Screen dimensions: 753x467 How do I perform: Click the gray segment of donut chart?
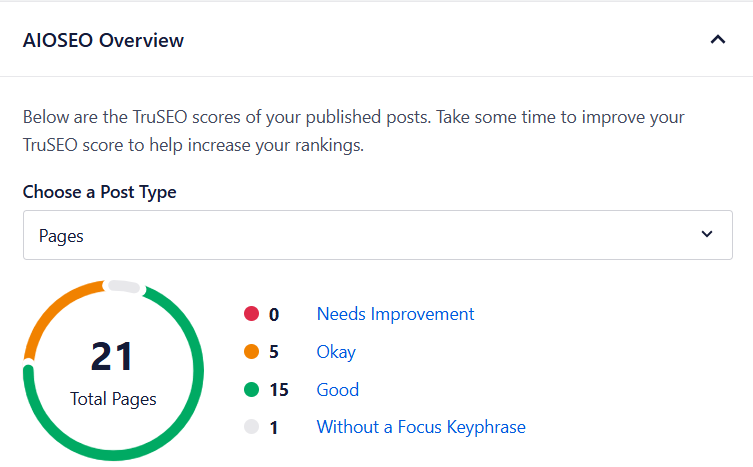pos(124,286)
